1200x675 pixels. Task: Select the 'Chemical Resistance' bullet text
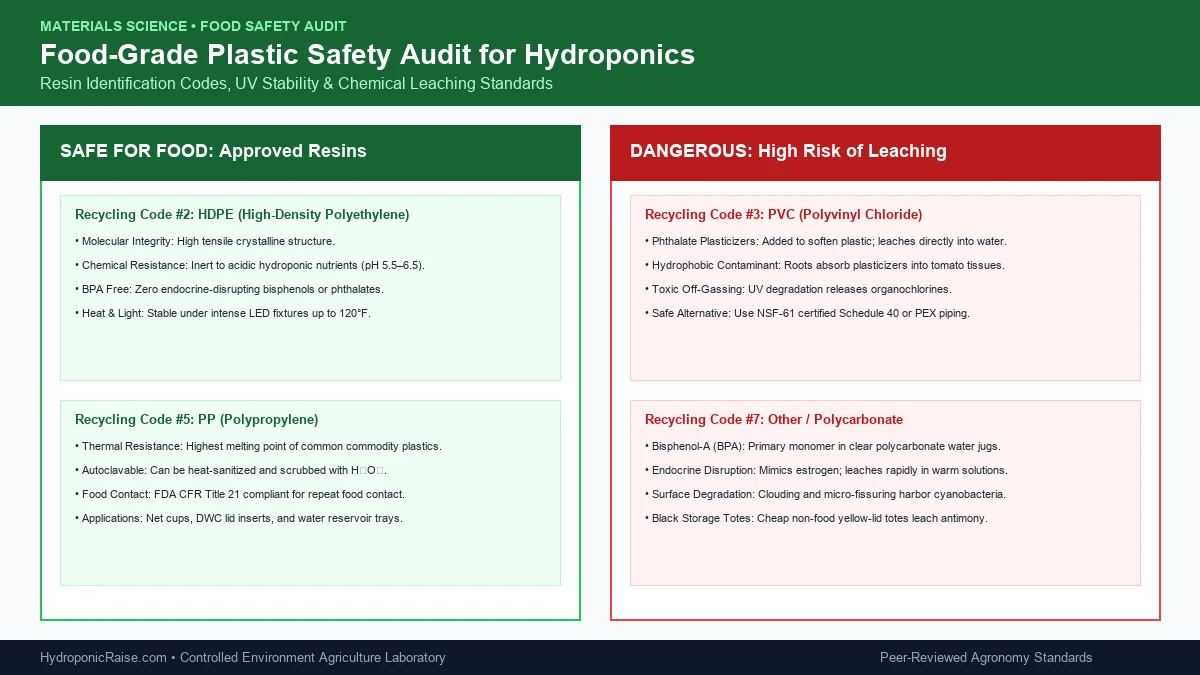250,265
